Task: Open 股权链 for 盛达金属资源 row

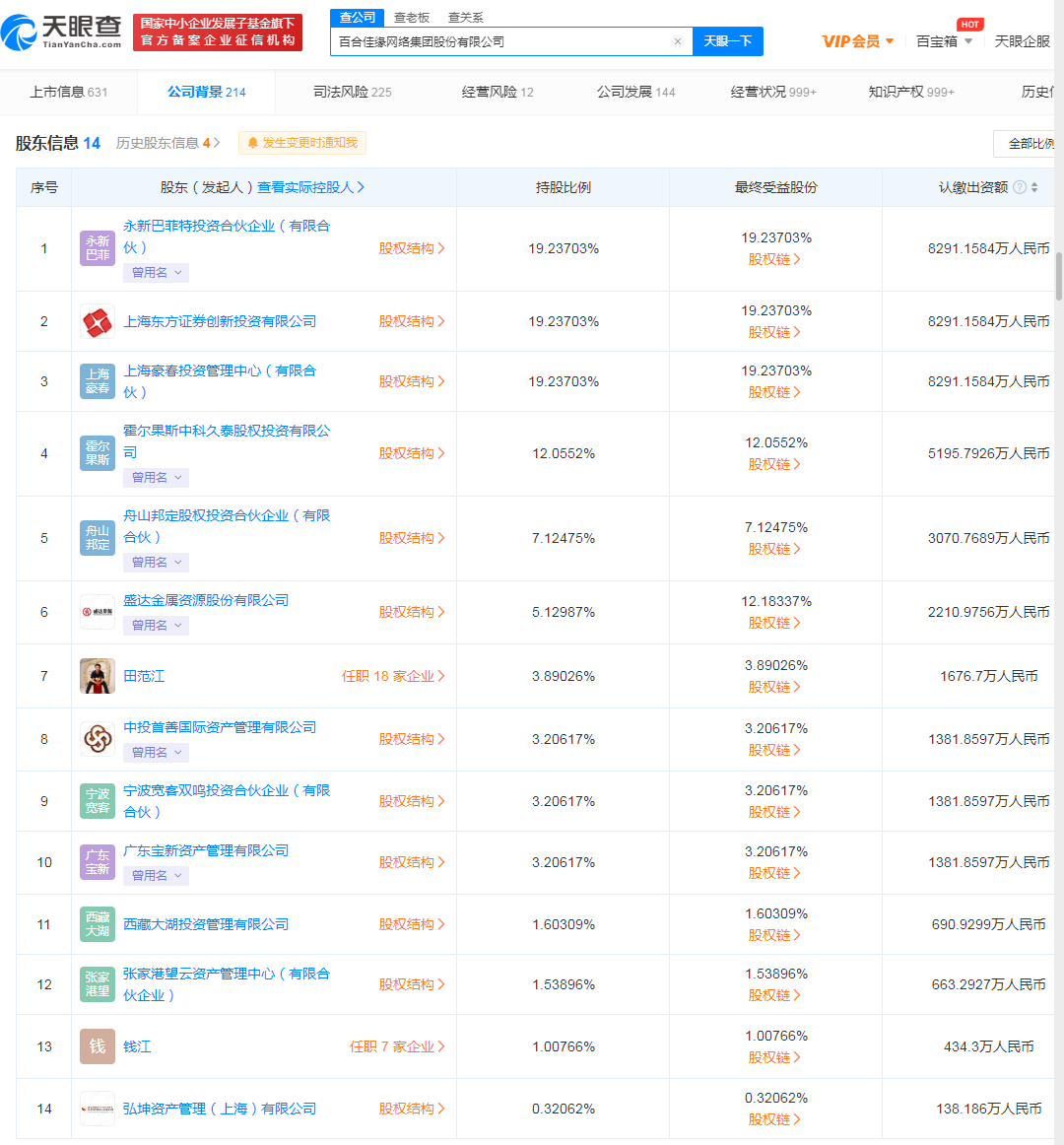Action: 774,623
